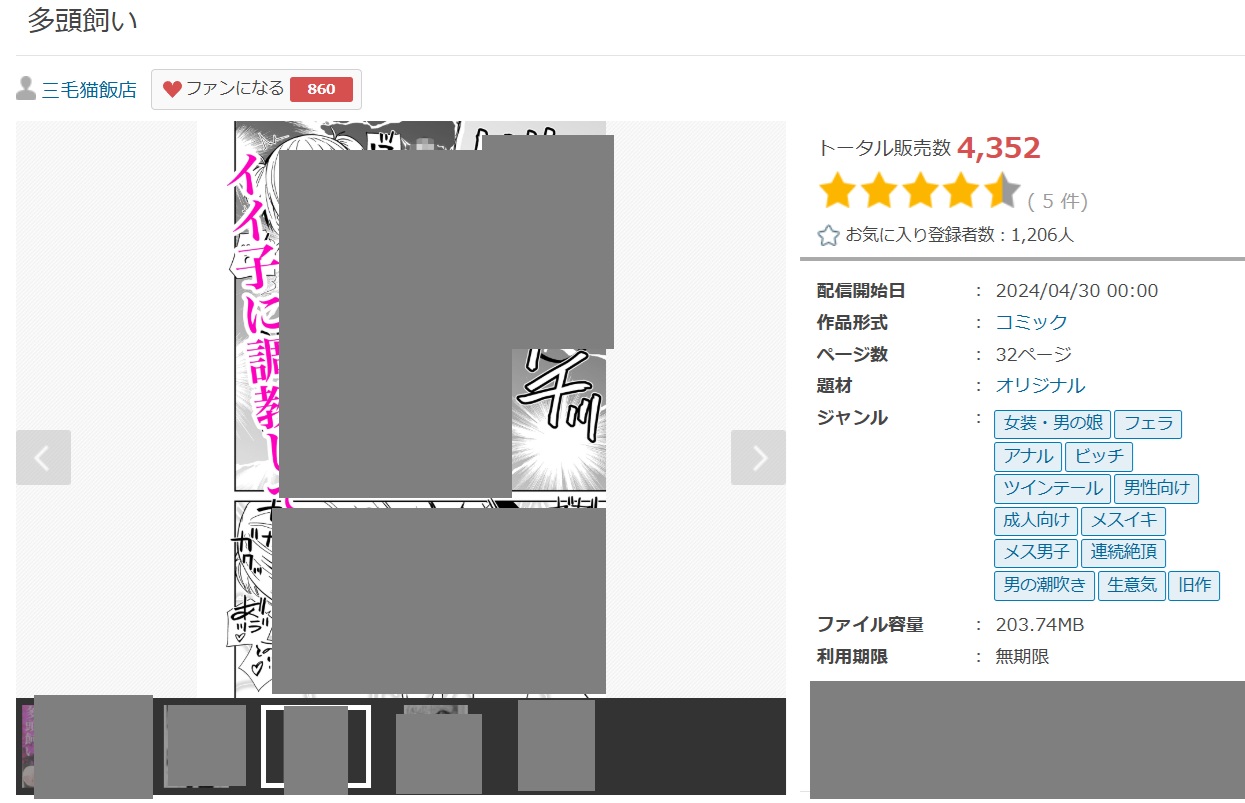The width and height of the screenshot is (1245, 803).
Task: Advance to the next preview image arrow
Action: point(758,458)
